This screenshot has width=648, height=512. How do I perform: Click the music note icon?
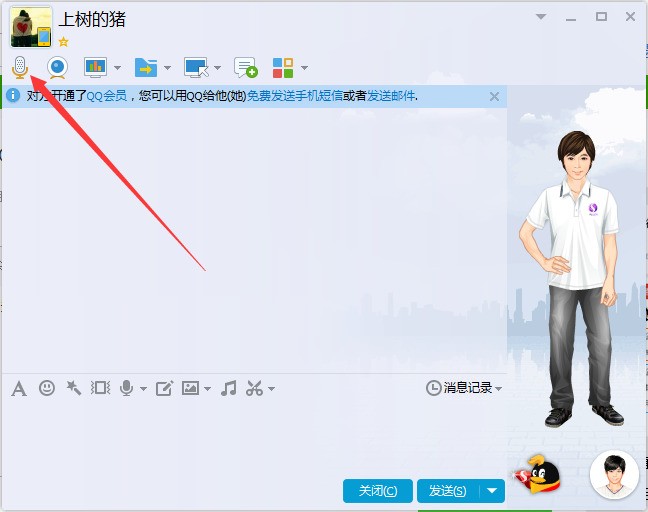[229, 388]
